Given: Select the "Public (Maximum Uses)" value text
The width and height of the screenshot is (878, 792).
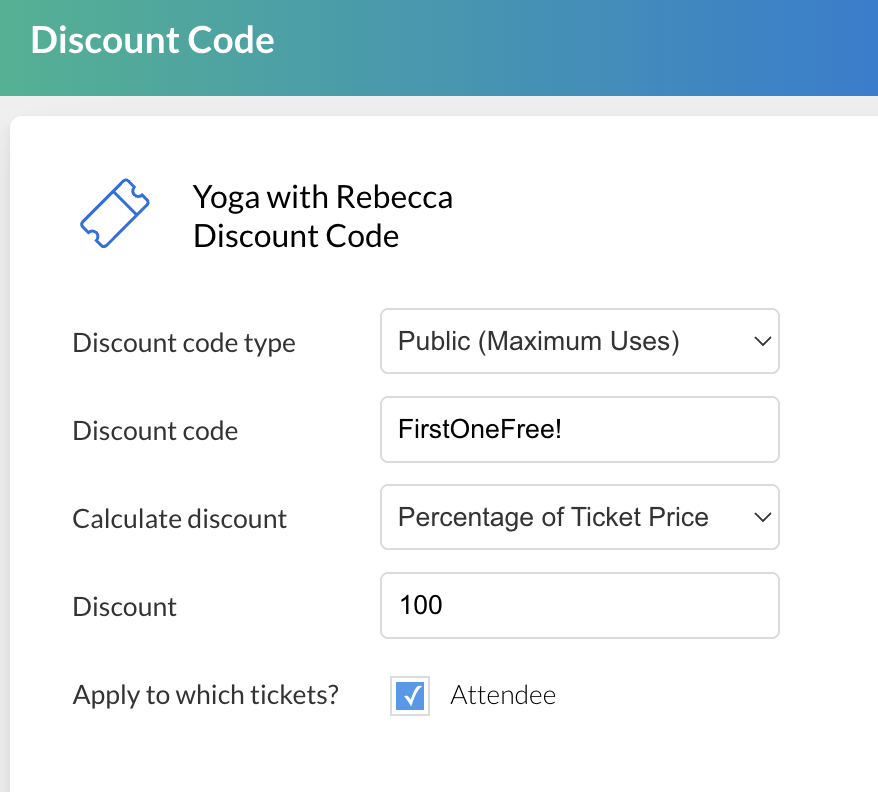Looking at the screenshot, I should 538,342.
